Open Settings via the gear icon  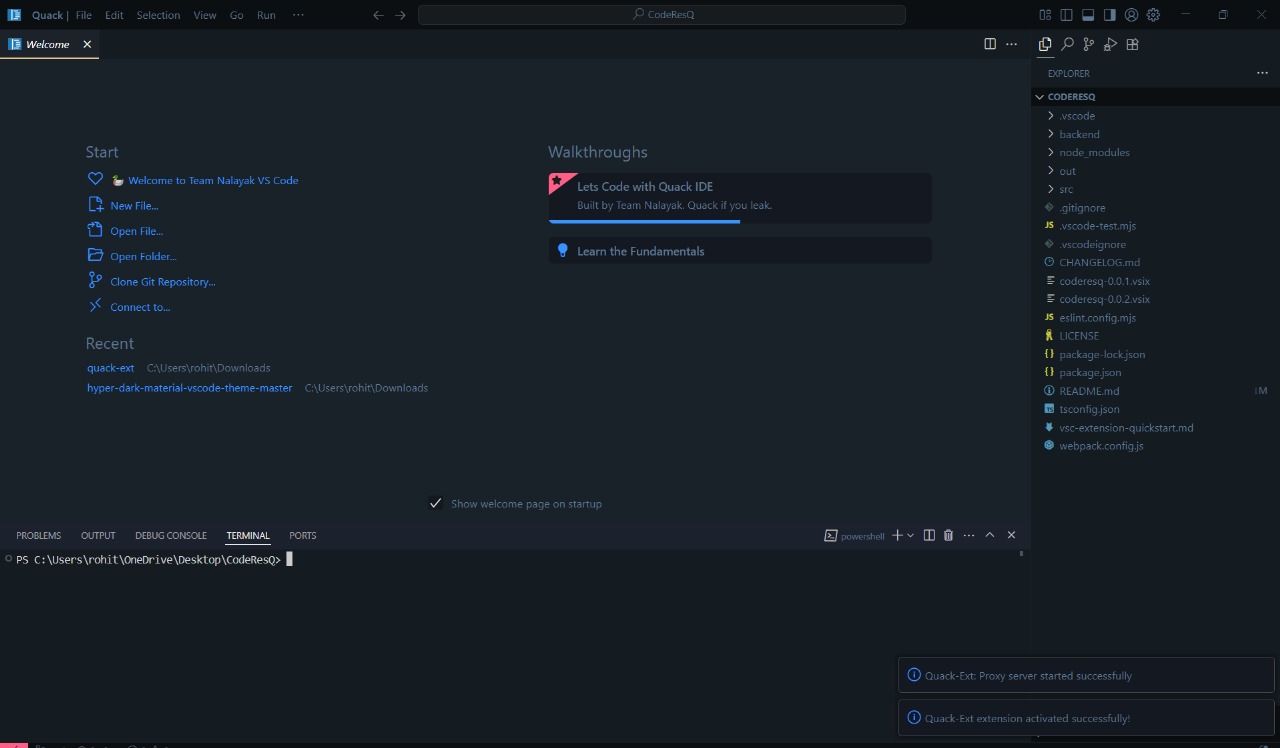[1153, 14]
